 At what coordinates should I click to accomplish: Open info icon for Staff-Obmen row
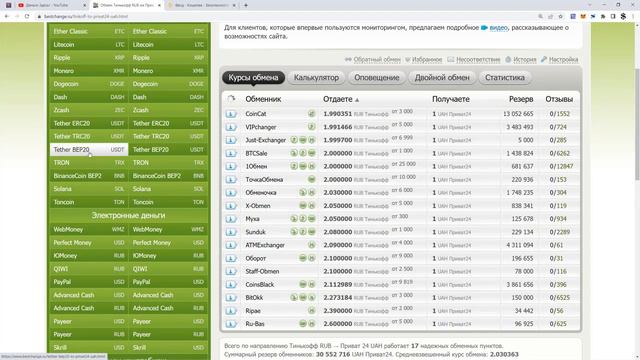[x=231, y=271]
